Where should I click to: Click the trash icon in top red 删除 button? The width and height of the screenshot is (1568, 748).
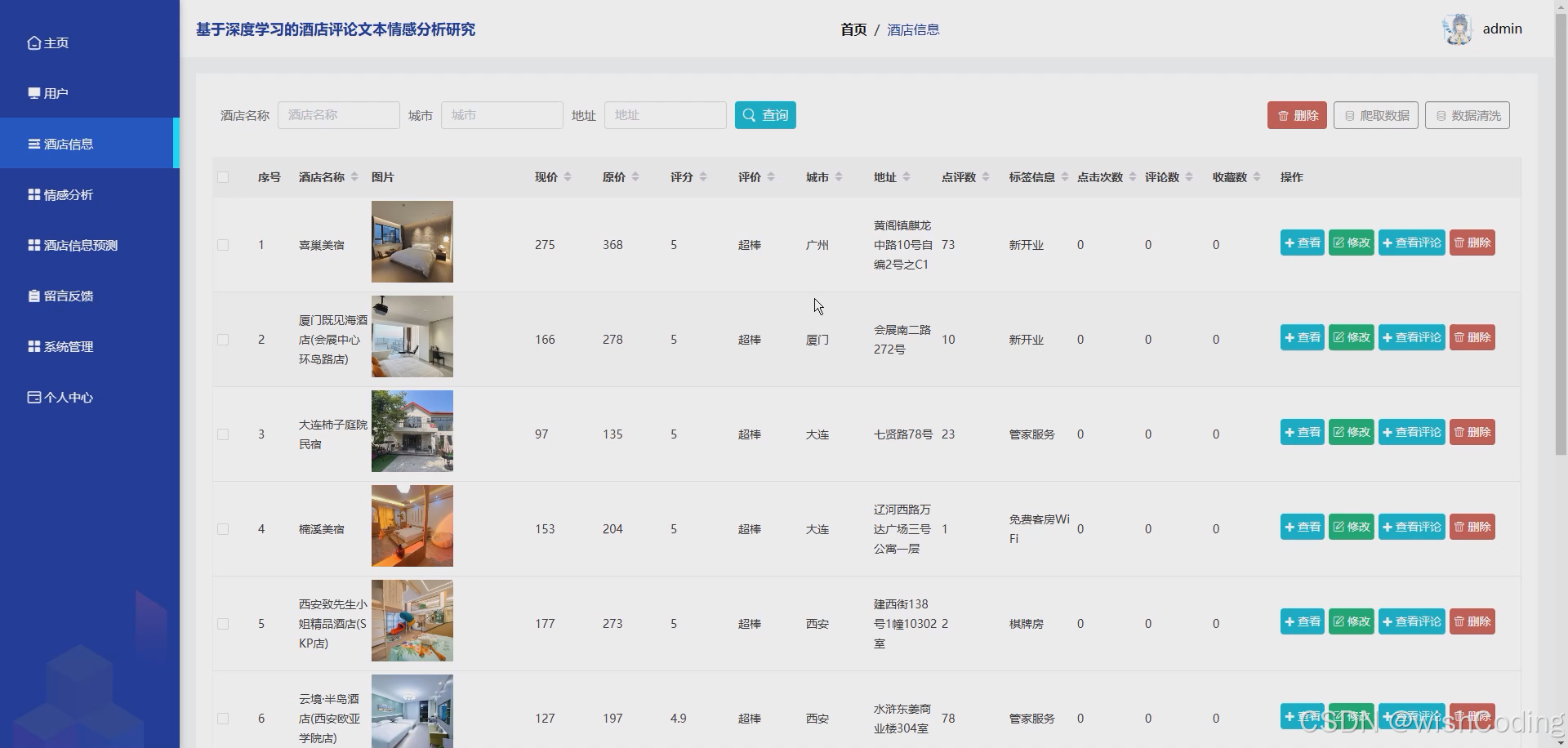point(1283,116)
